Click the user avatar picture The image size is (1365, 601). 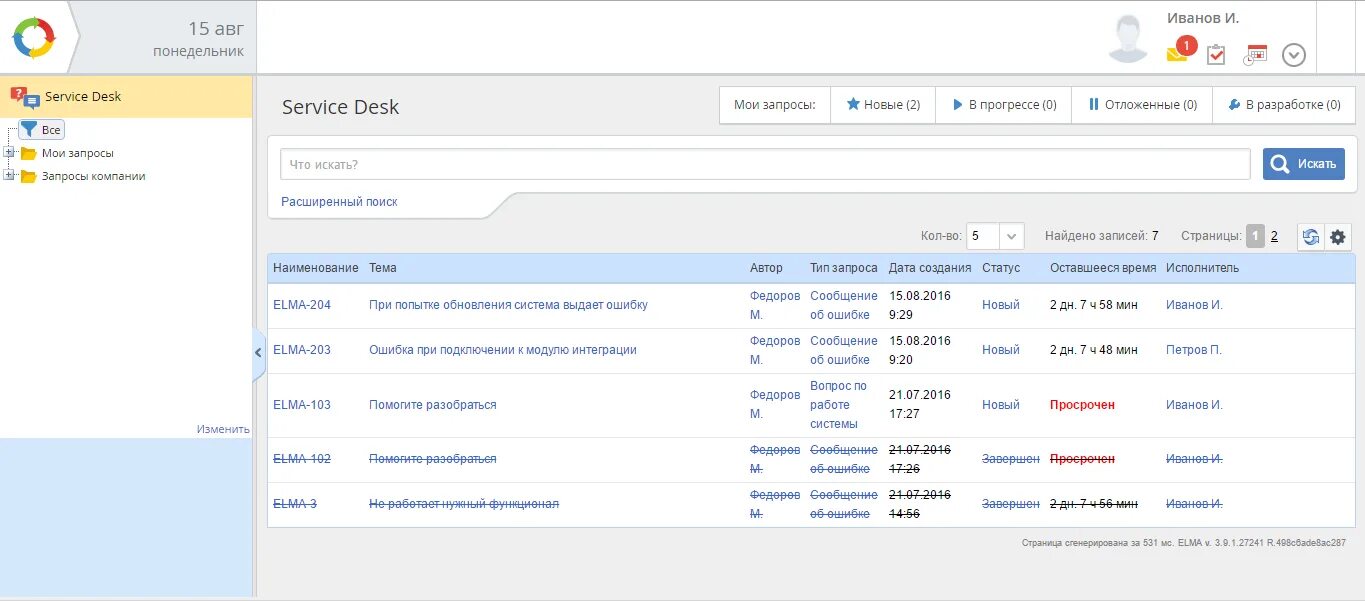coord(1128,39)
